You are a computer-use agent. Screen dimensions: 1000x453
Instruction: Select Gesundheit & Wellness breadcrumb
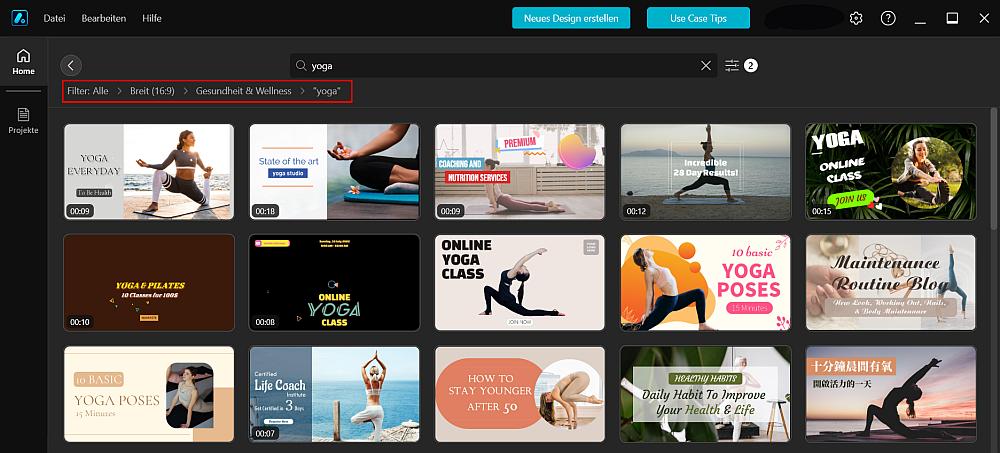[244, 91]
